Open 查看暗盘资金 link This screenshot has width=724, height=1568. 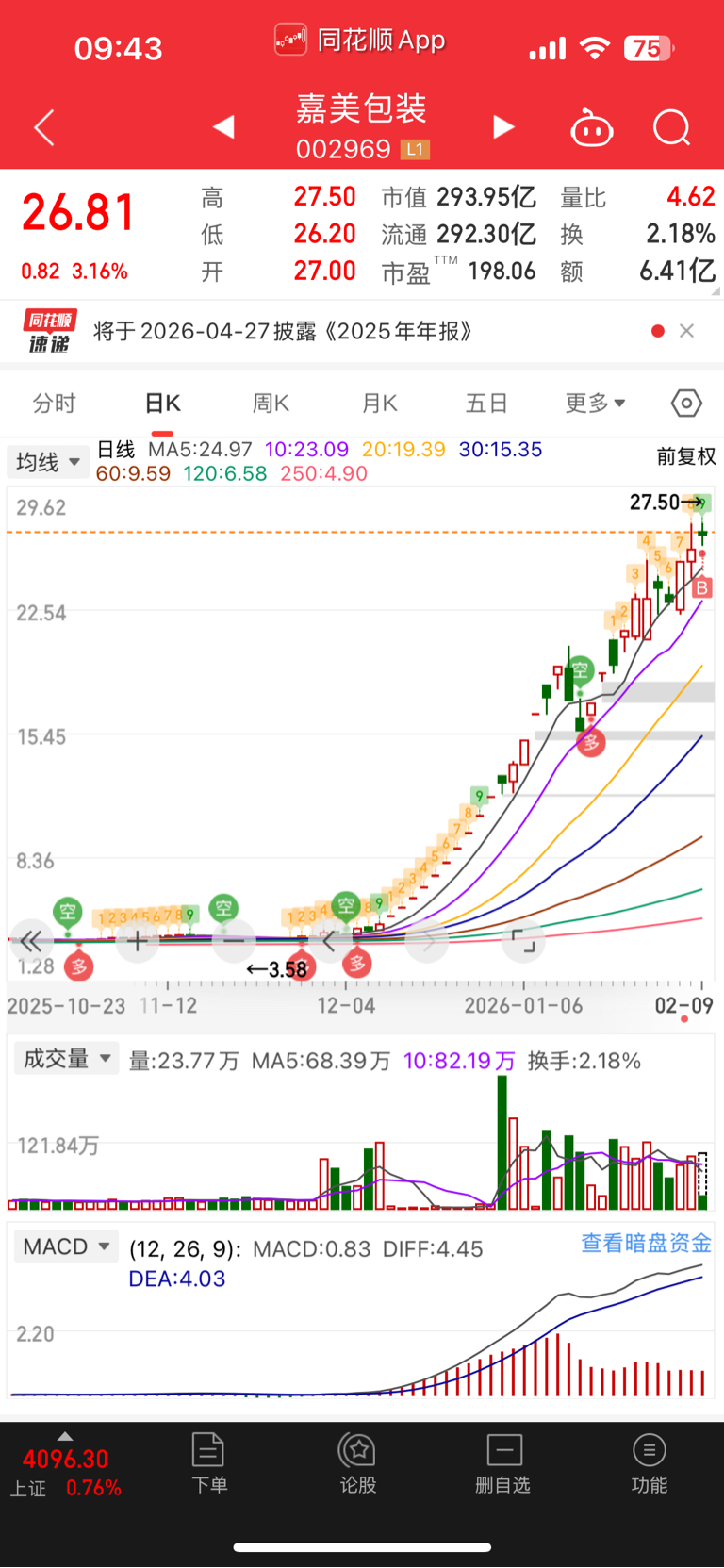pos(646,1244)
